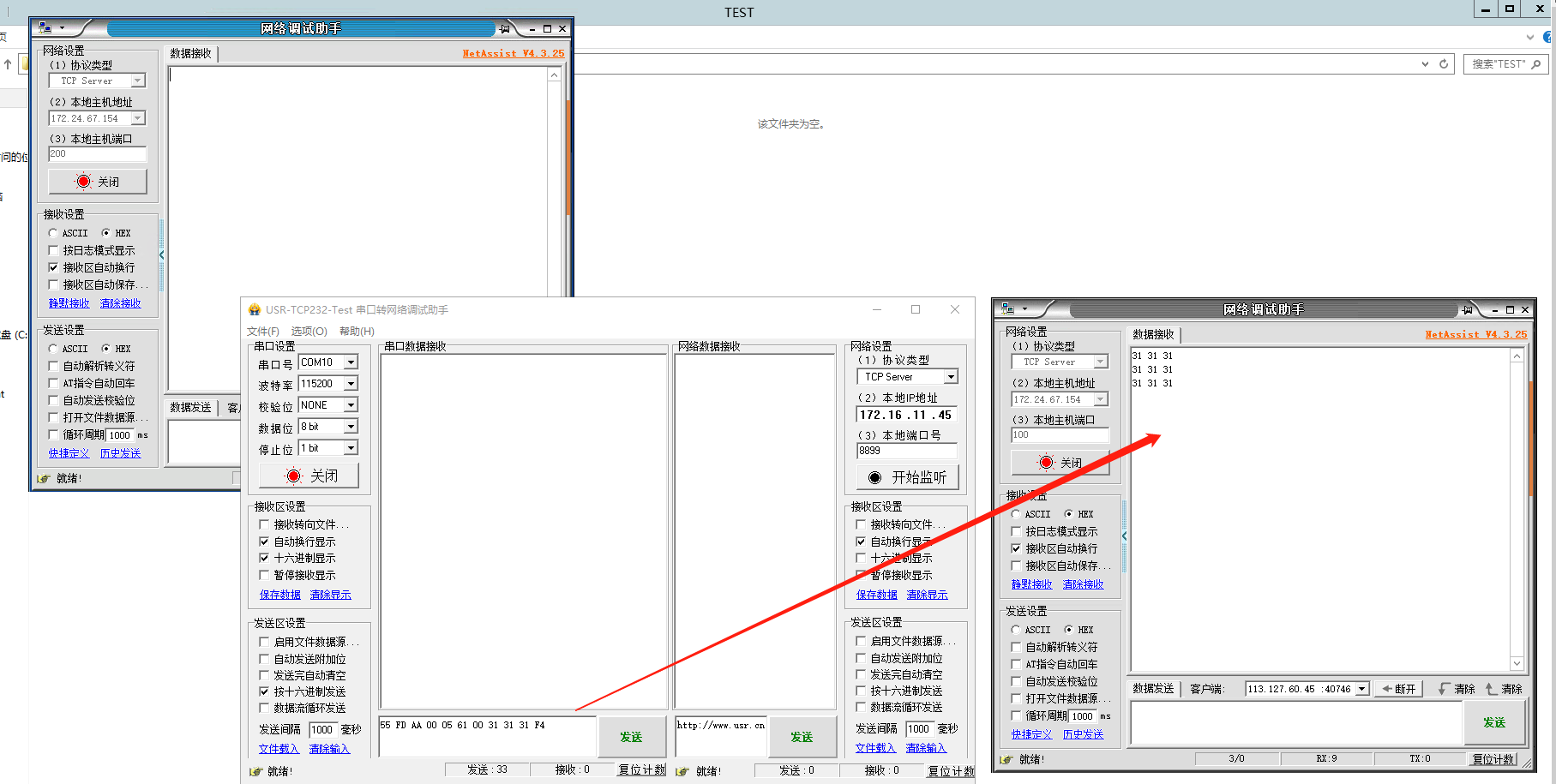The width and height of the screenshot is (1556, 784).
Task: Collapse the left settings panel in right NetAssist
Action: (x=1125, y=536)
